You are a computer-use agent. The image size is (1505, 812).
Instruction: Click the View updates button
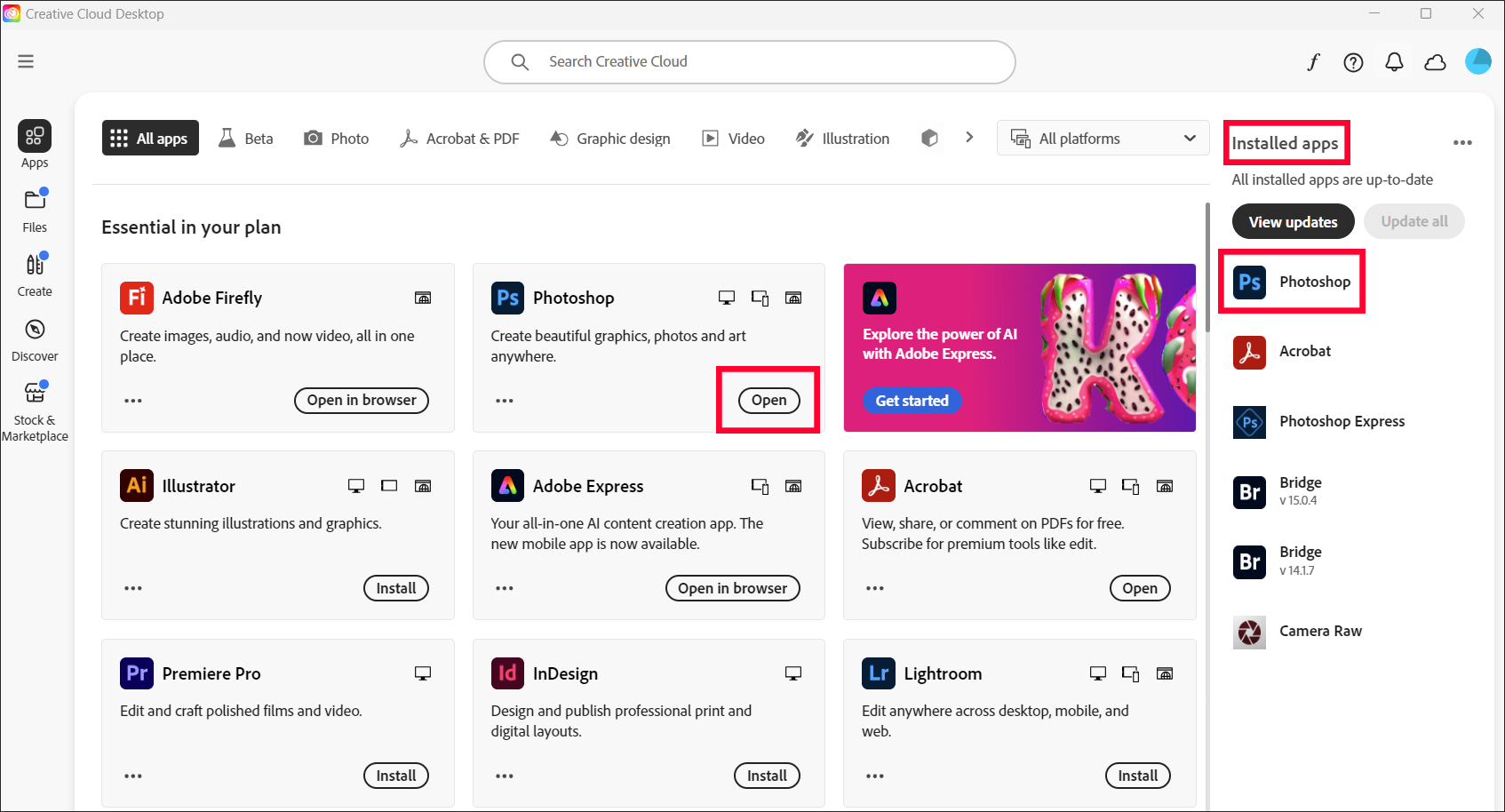coord(1292,222)
